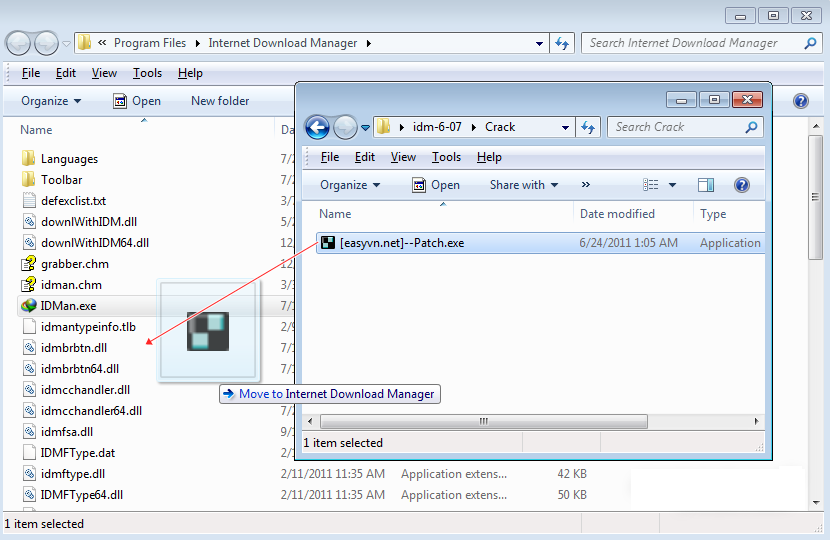Open recent locations dropdown in Crack window

[365, 128]
